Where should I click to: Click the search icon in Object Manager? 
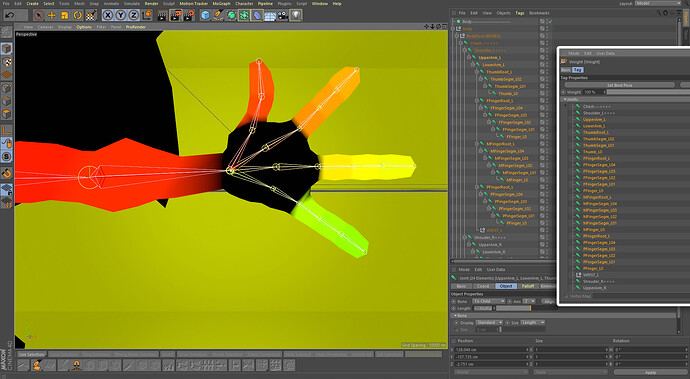pos(659,13)
